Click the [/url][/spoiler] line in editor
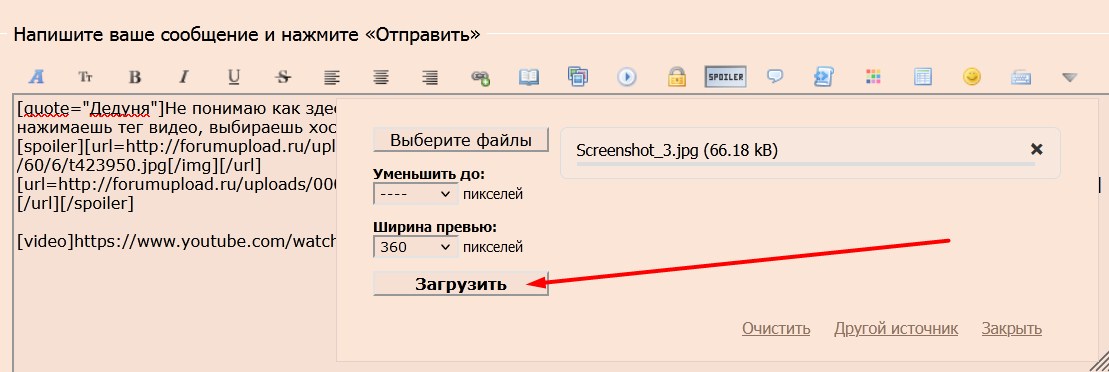The width and height of the screenshot is (1109, 372). pyautogui.click(x=75, y=204)
